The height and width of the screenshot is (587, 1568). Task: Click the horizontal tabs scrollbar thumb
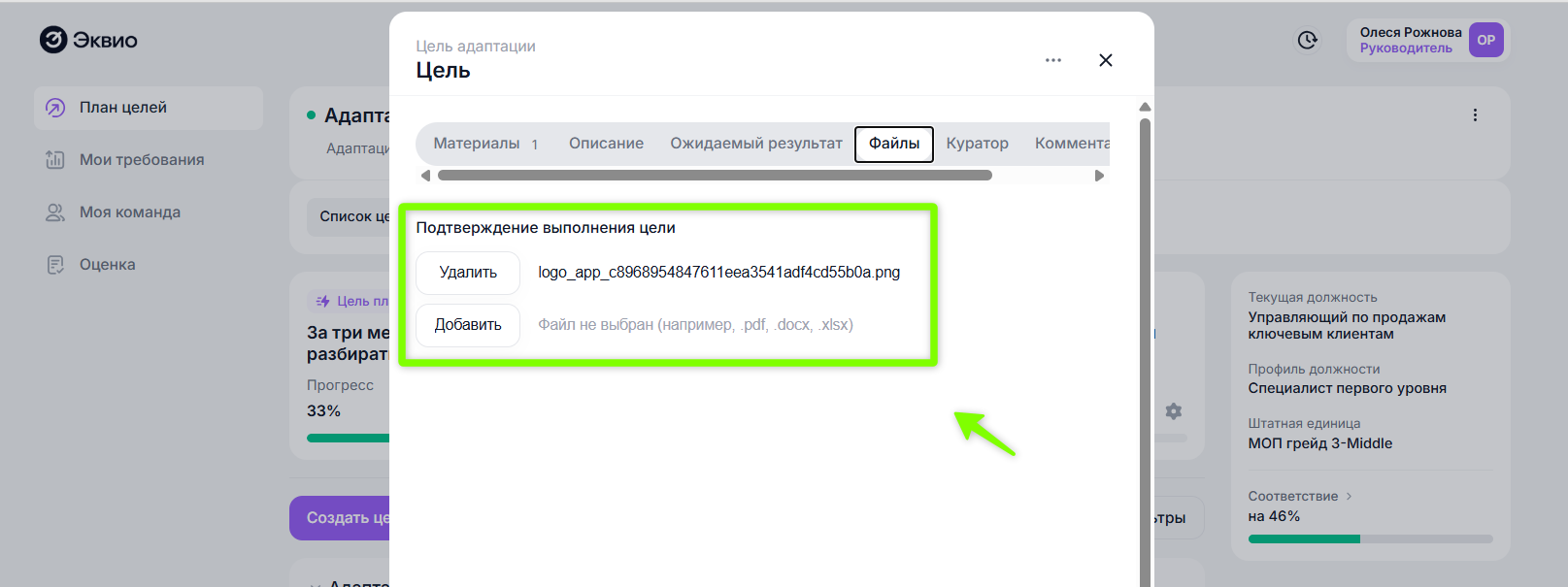(715, 176)
